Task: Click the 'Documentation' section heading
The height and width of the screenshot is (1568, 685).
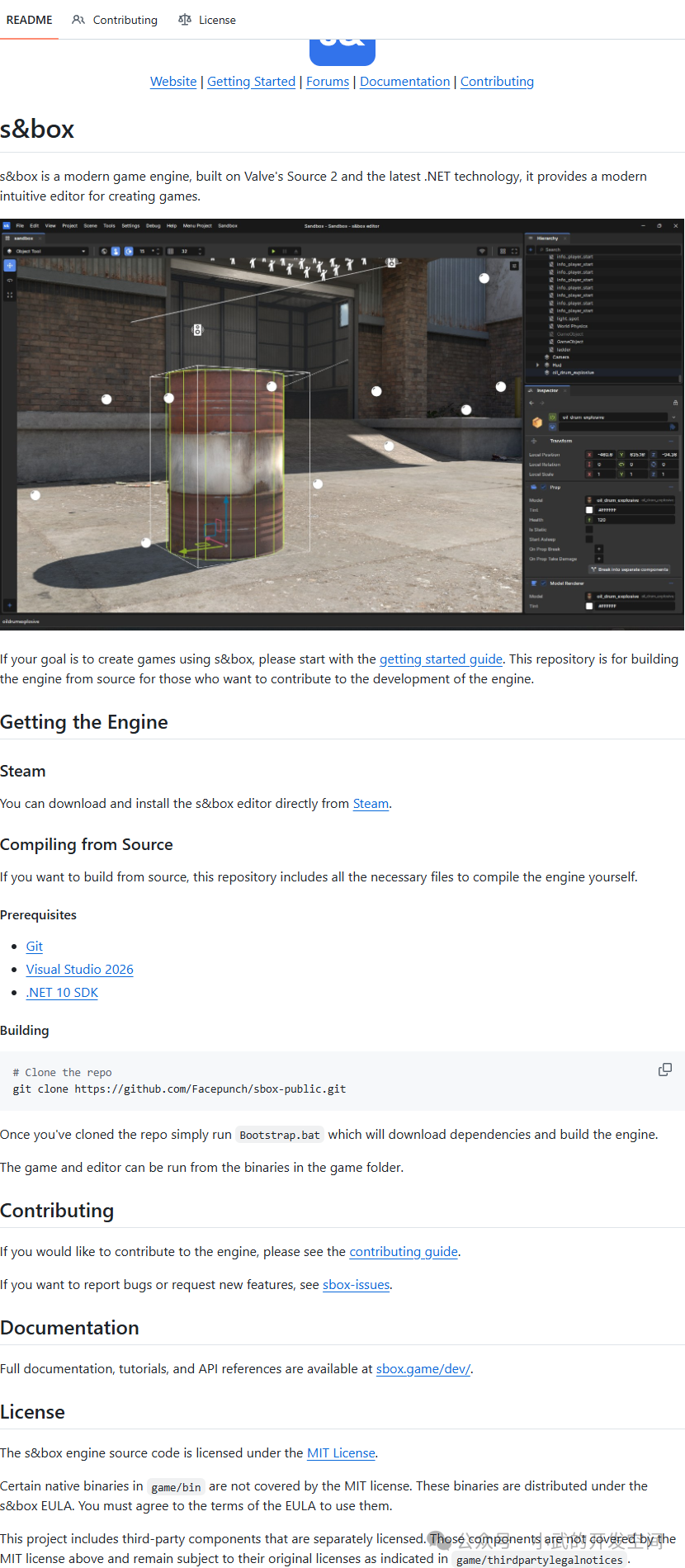Action: point(69,1328)
